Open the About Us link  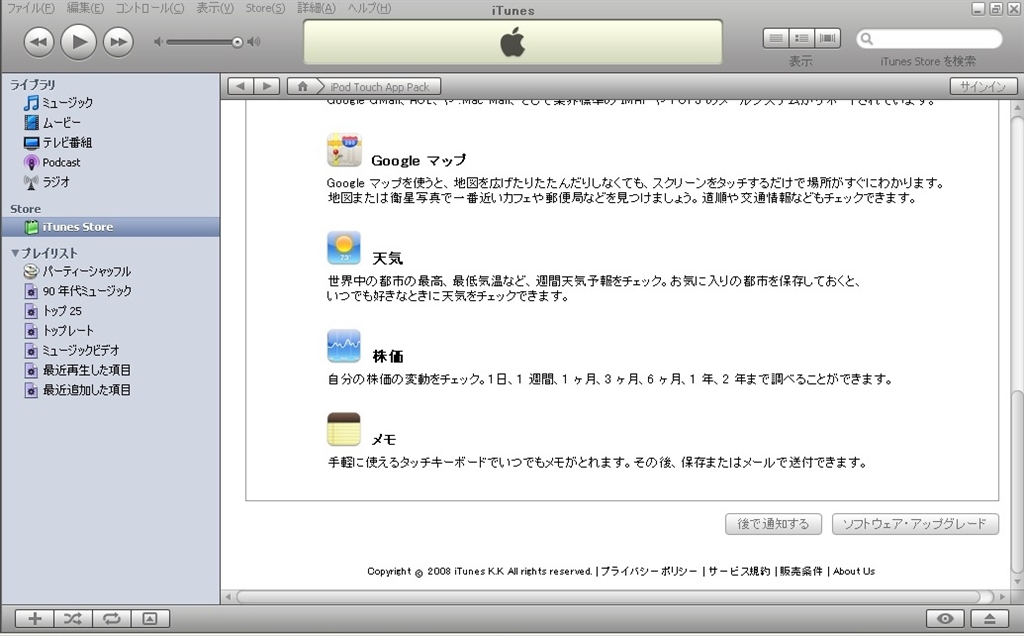pos(854,571)
